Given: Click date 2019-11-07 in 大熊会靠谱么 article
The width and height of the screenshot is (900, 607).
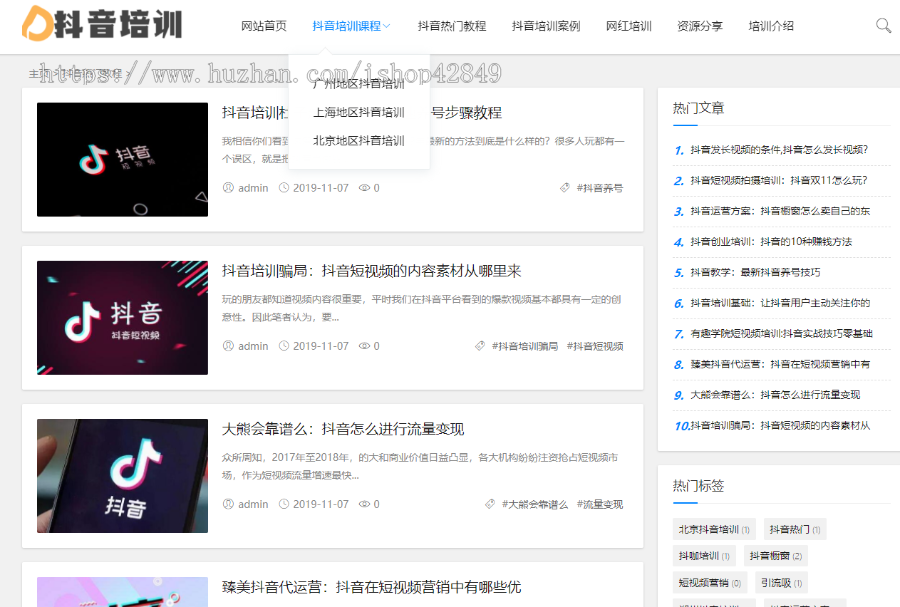Looking at the screenshot, I should [x=320, y=504].
